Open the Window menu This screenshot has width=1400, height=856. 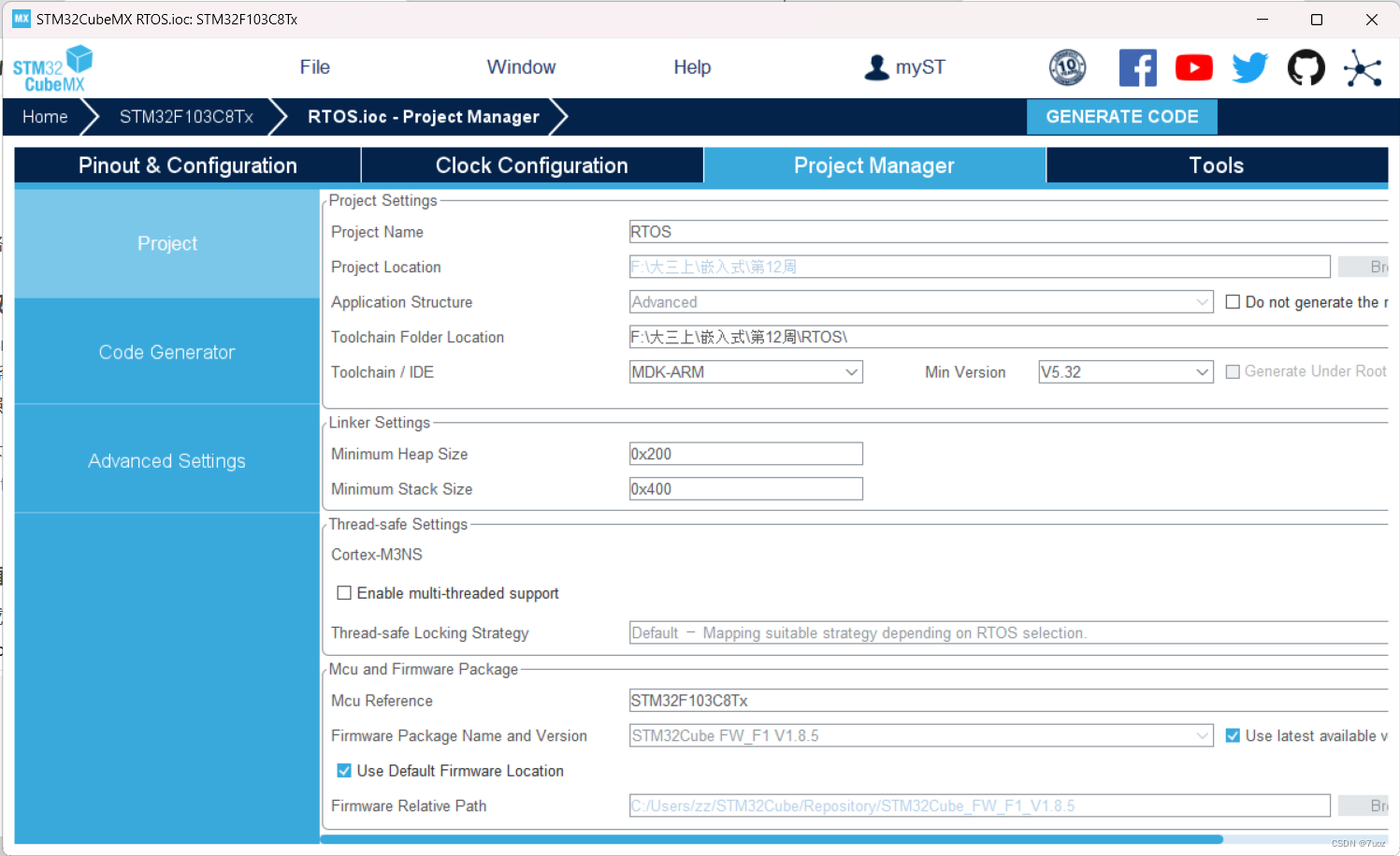pyautogui.click(x=521, y=67)
